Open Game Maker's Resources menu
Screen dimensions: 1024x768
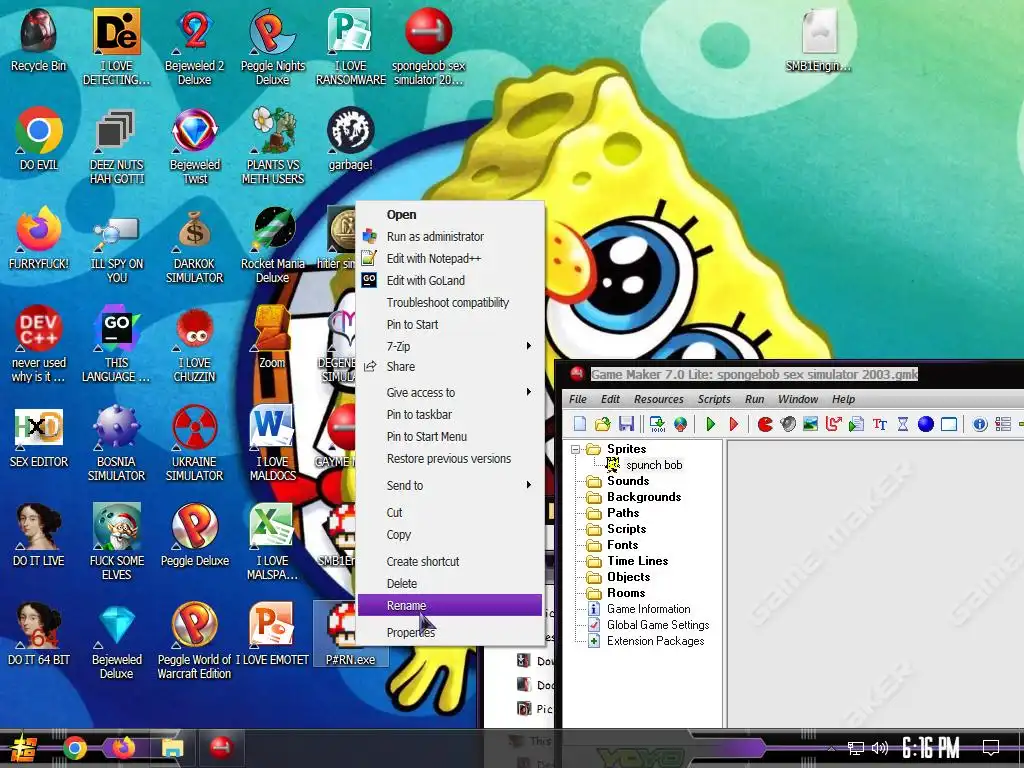click(x=658, y=399)
